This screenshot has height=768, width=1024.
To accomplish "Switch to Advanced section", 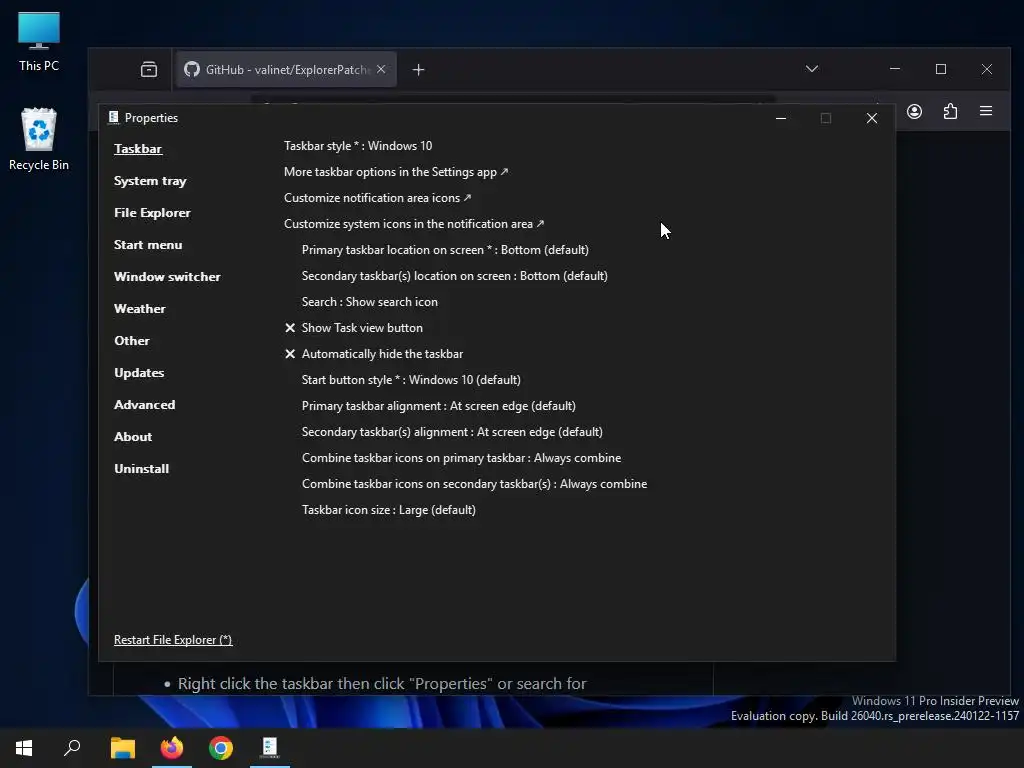I will 144,405.
